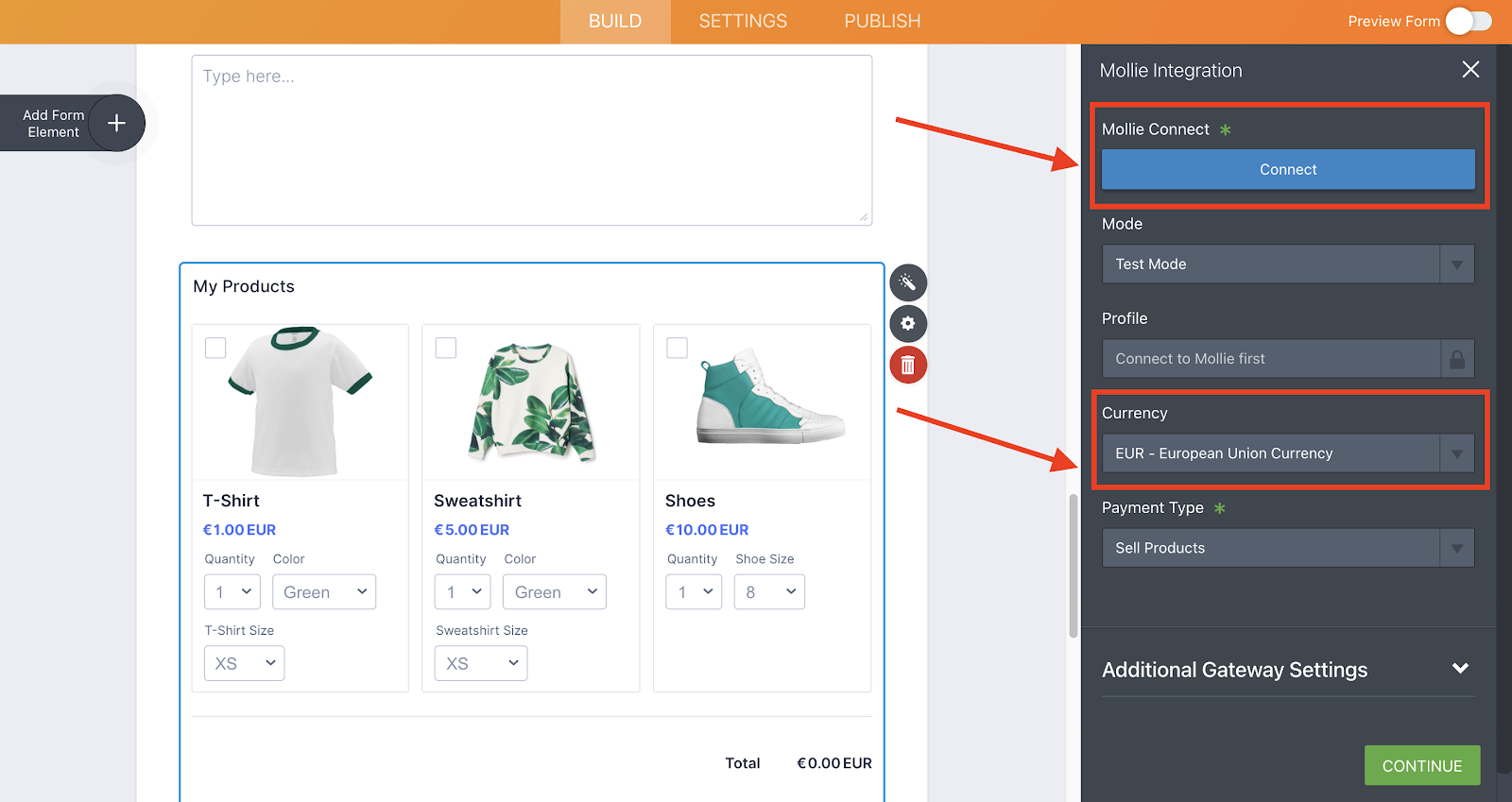The image size is (1512, 802).
Task: Open the Mode dropdown showing Test Mode
Action: [x=1288, y=264]
